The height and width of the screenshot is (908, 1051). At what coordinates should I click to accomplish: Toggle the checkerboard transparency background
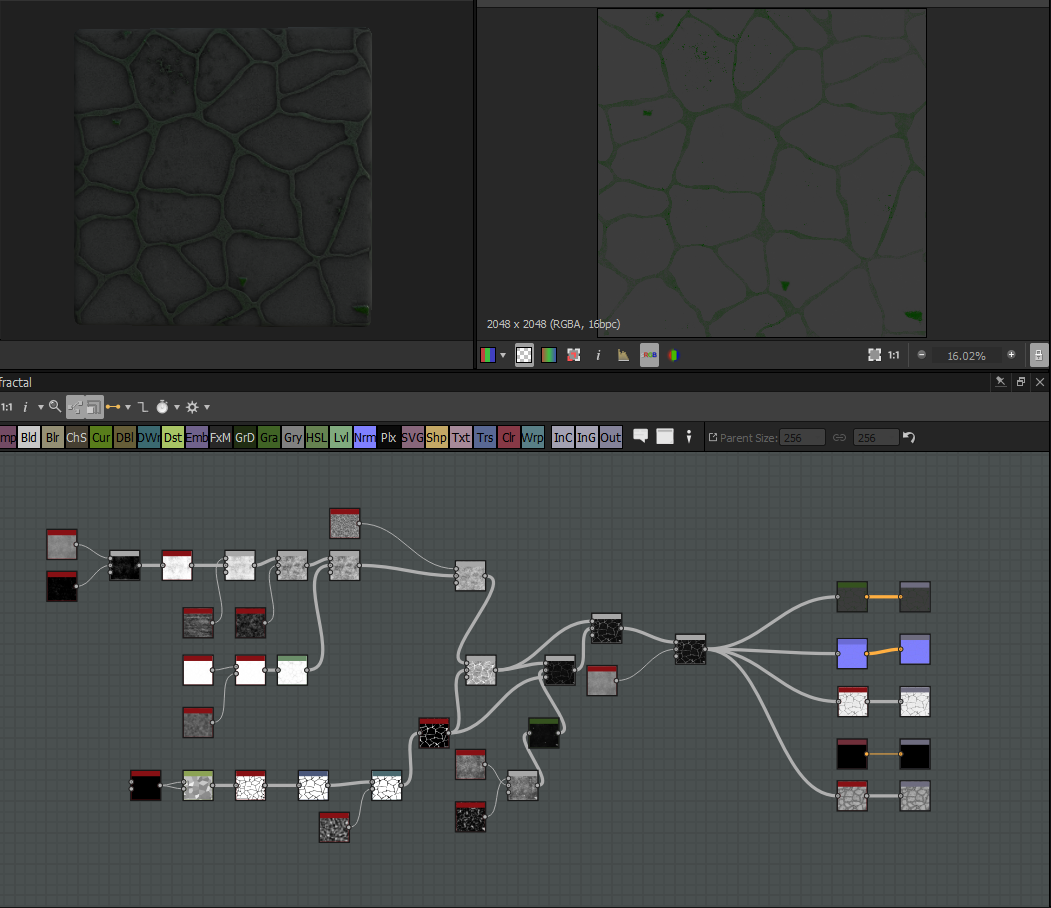(524, 355)
